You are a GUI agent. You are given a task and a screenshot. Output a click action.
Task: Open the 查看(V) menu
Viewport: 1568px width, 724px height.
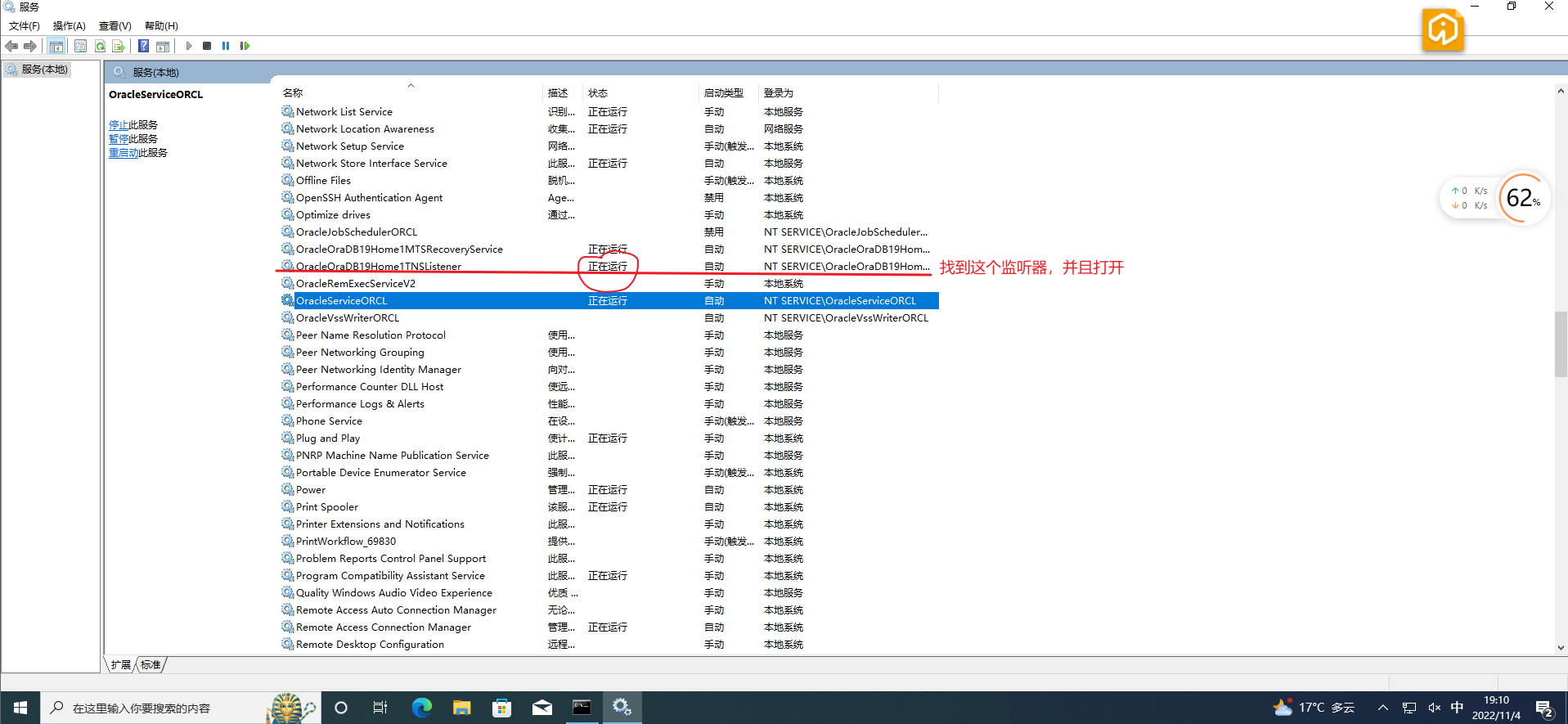(x=115, y=26)
